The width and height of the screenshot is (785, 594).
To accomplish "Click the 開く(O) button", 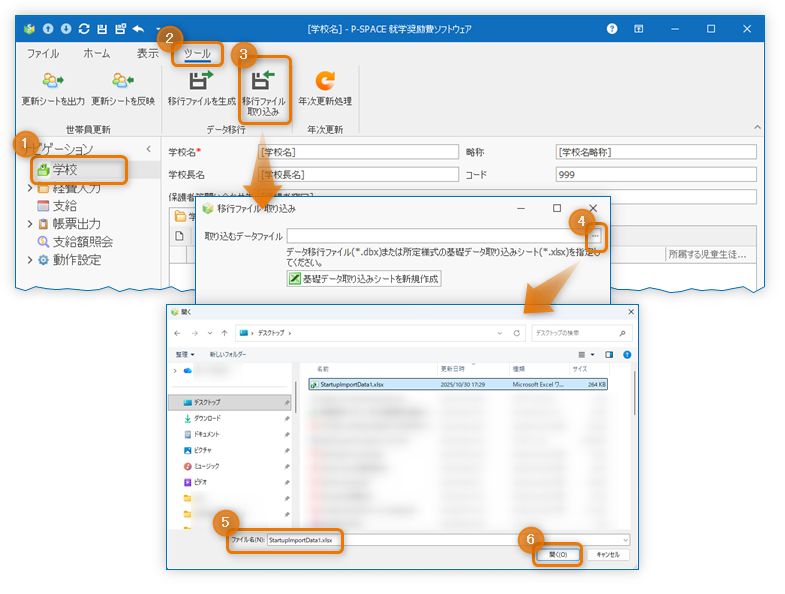I will tap(557, 554).
